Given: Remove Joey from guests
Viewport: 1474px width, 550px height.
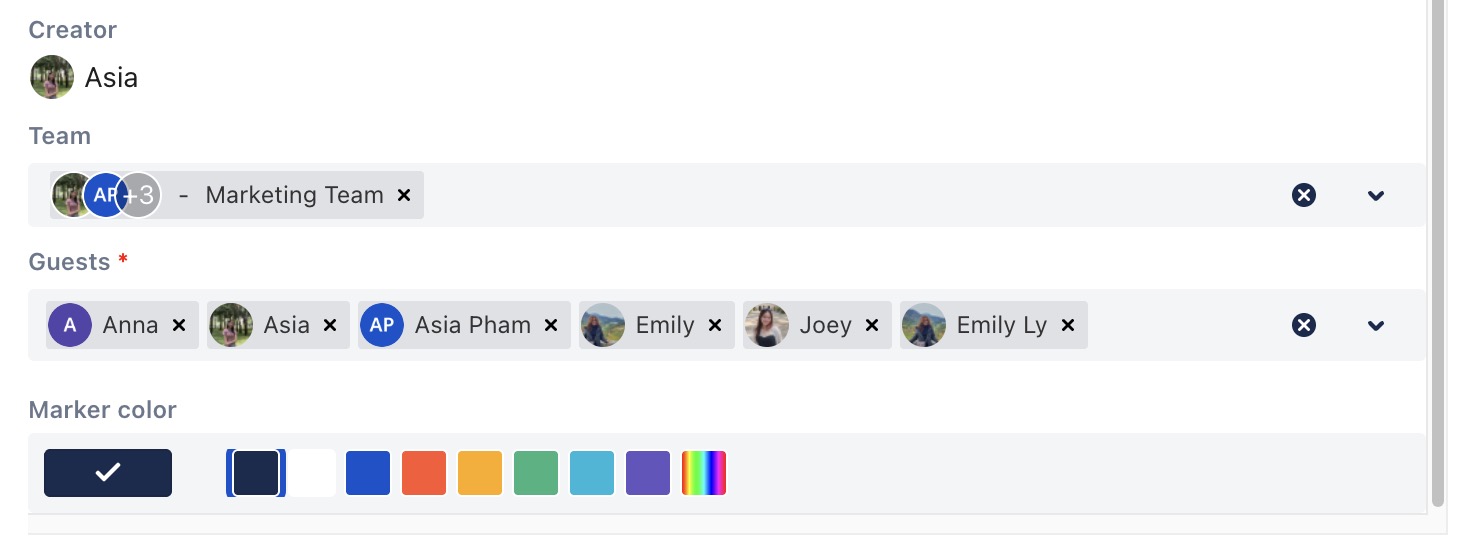Looking at the screenshot, I should coord(872,325).
